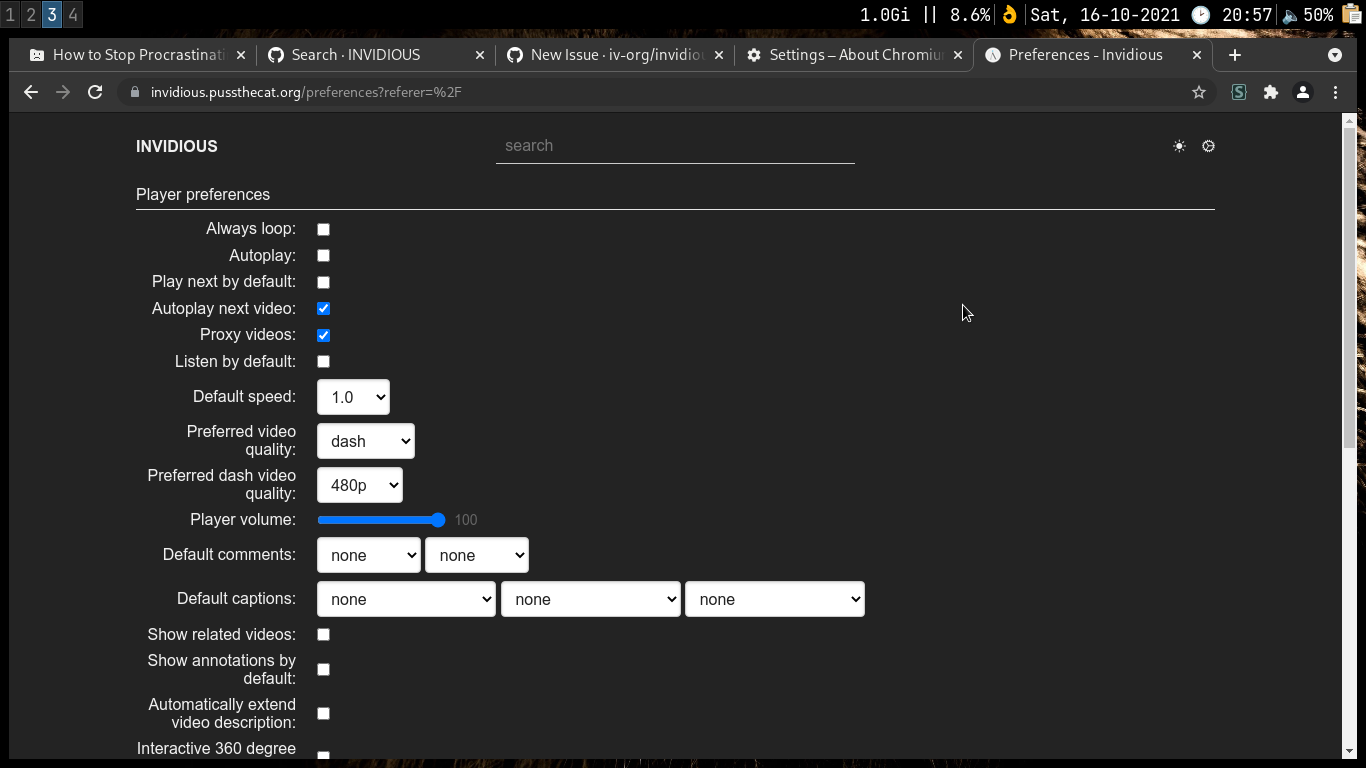The height and width of the screenshot is (768, 1366).
Task: Open the Chromium three-dot menu
Action: tap(1335, 91)
